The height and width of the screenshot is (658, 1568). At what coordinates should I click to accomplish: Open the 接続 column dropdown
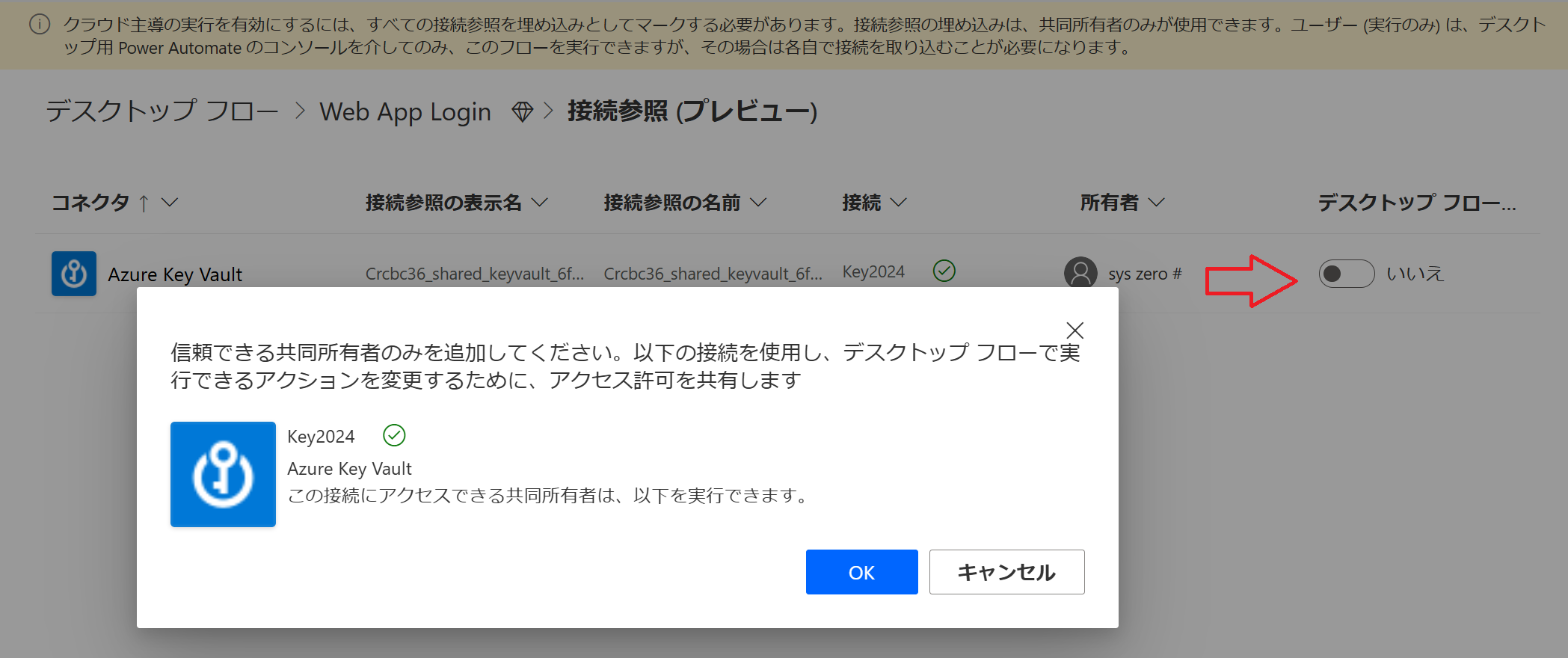pyautogui.click(x=899, y=203)
